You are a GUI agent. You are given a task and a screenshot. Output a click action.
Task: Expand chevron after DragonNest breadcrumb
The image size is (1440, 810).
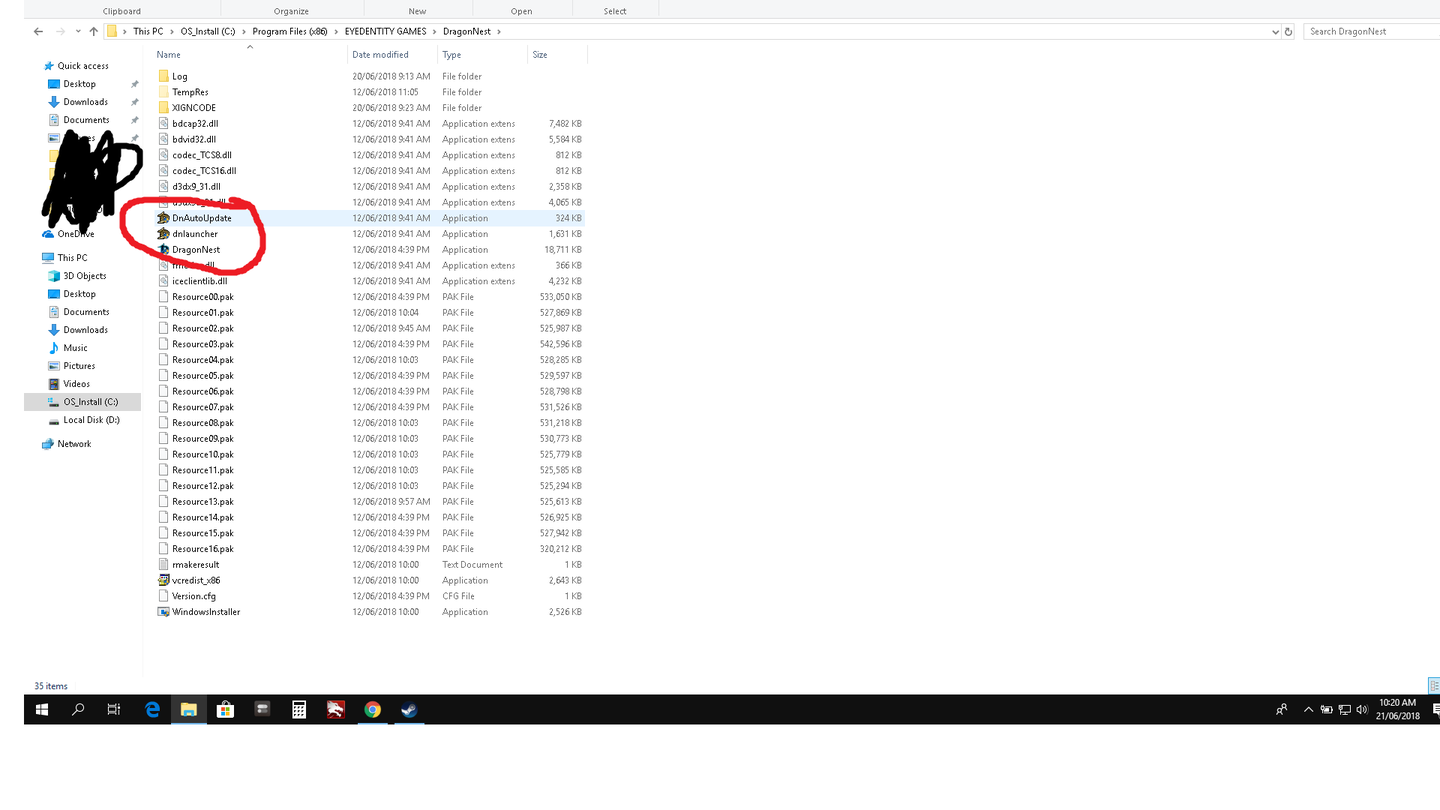tap(498, 31)
